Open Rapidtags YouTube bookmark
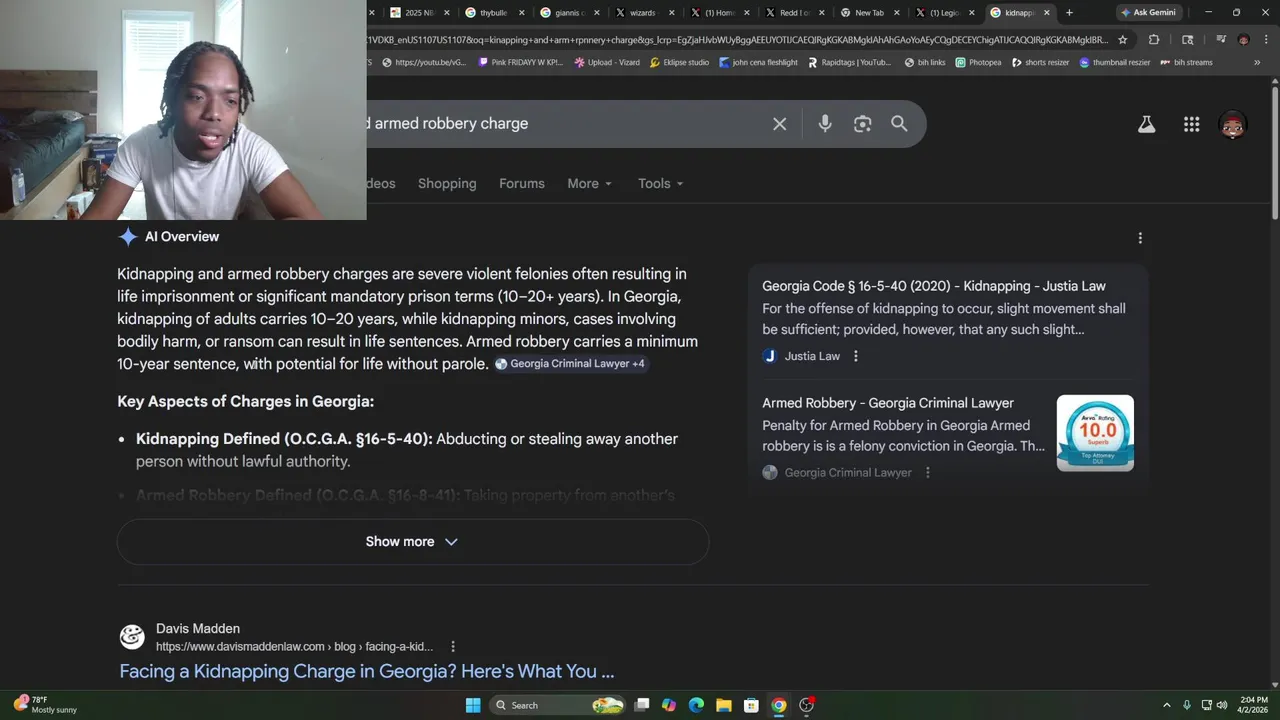The height and width of the screenshot is (720, 1280). point(849,62)
